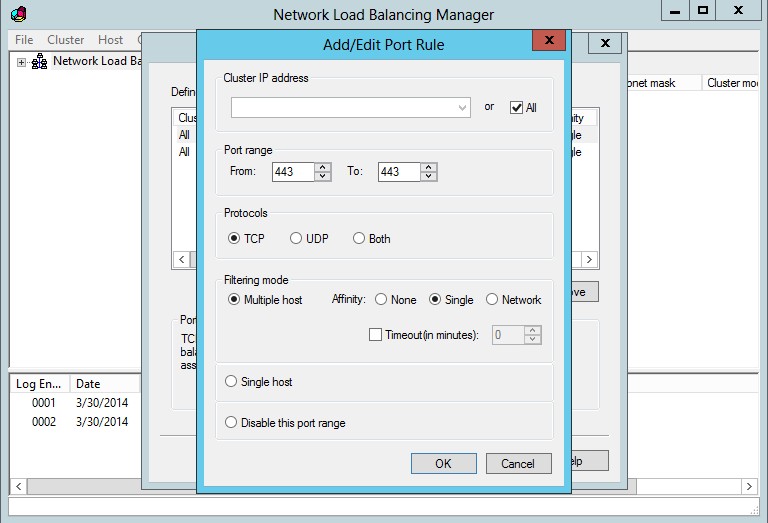Increase the From port value
This screenshot has width=768, height=523.
tap(322, 167)
